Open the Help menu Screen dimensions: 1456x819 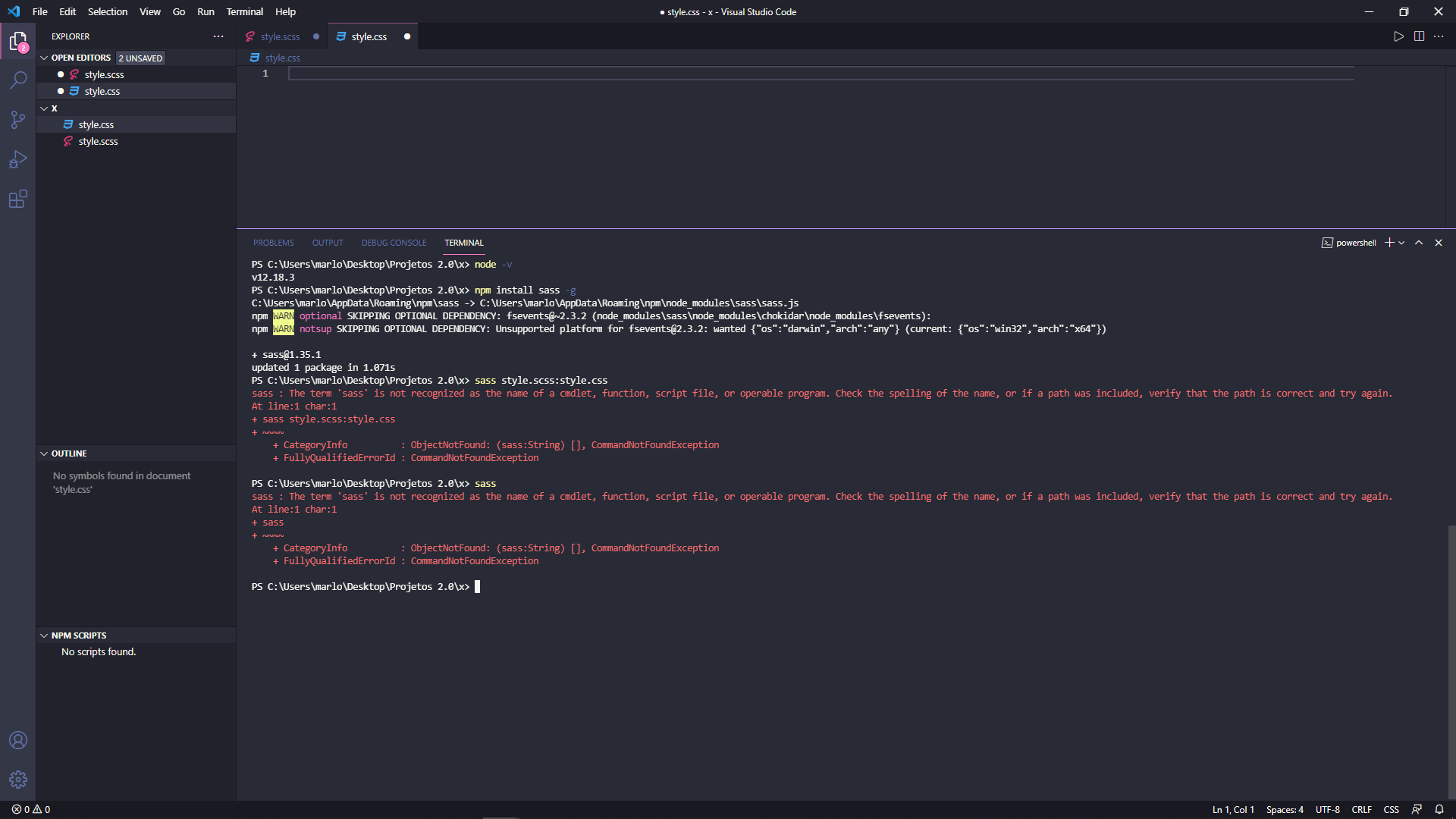[286, 11]
